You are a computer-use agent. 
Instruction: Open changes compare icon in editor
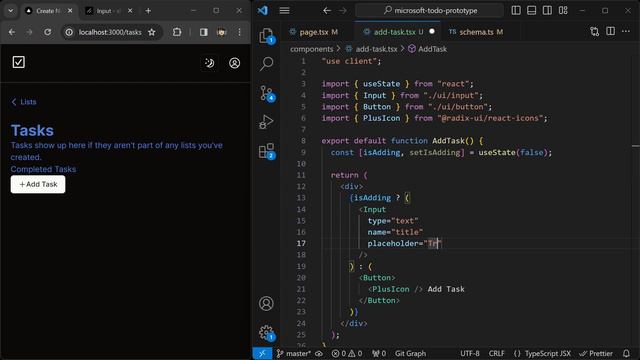click(595, 31)
